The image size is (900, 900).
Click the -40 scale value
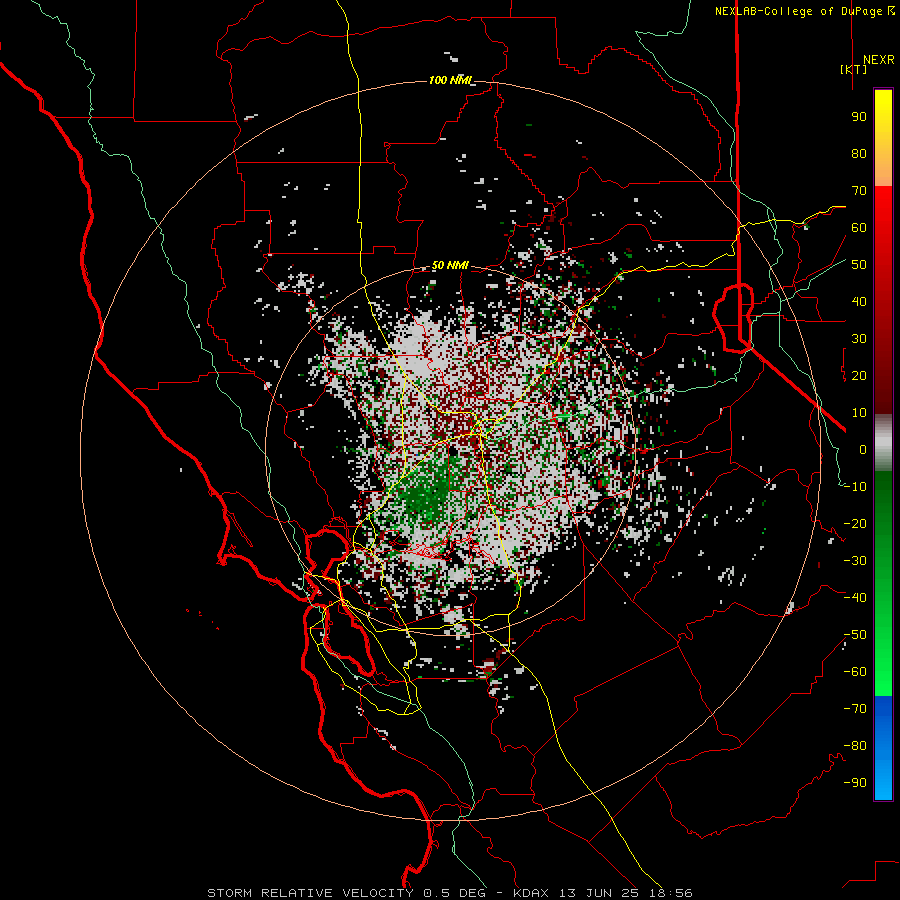pyautogui.click(x=855, y=598)
